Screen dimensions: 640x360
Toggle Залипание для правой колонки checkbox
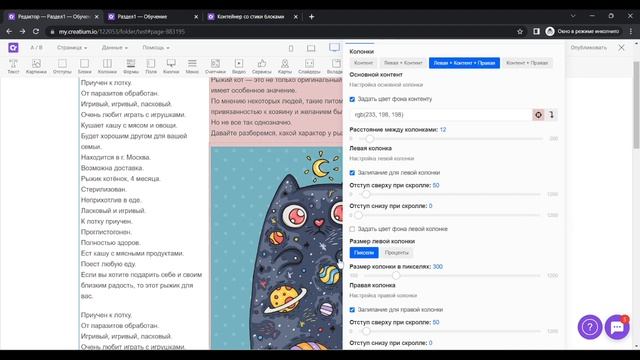[352, 310]
